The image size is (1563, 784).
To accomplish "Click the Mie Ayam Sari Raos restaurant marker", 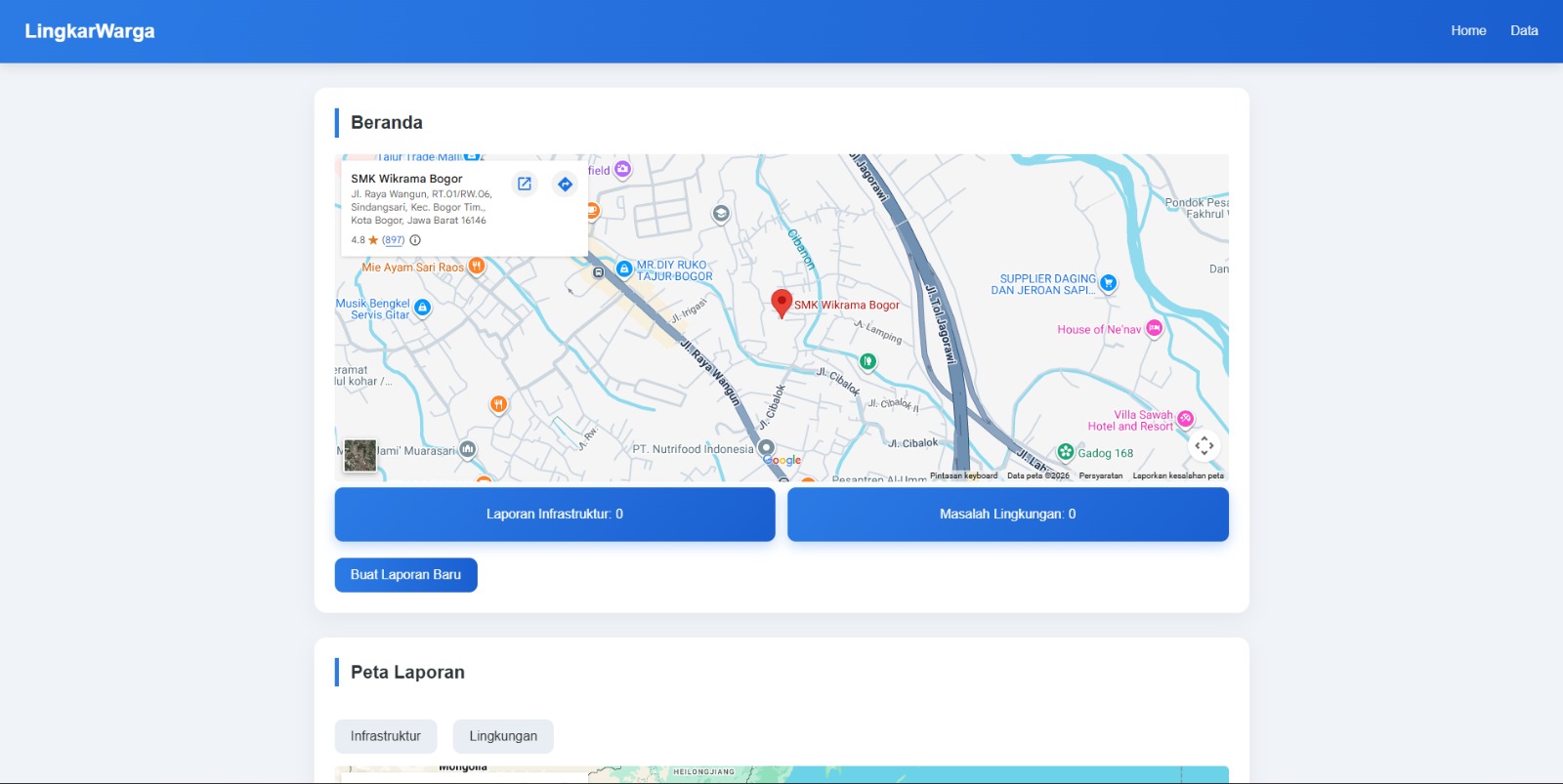I will [x=476, y=266].
